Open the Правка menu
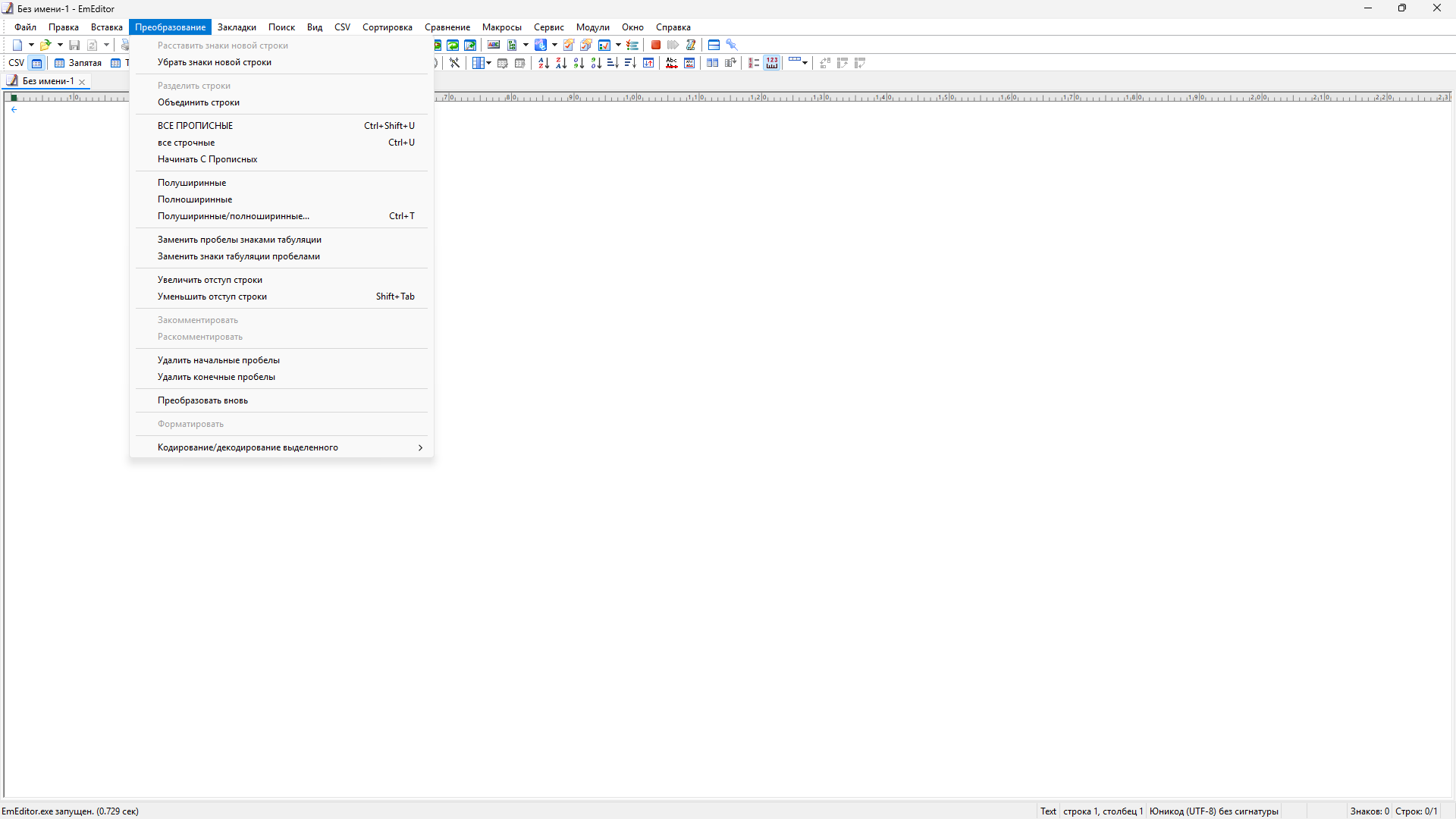The height and width of the screenshot is (819, 1456). pos(64,27)
